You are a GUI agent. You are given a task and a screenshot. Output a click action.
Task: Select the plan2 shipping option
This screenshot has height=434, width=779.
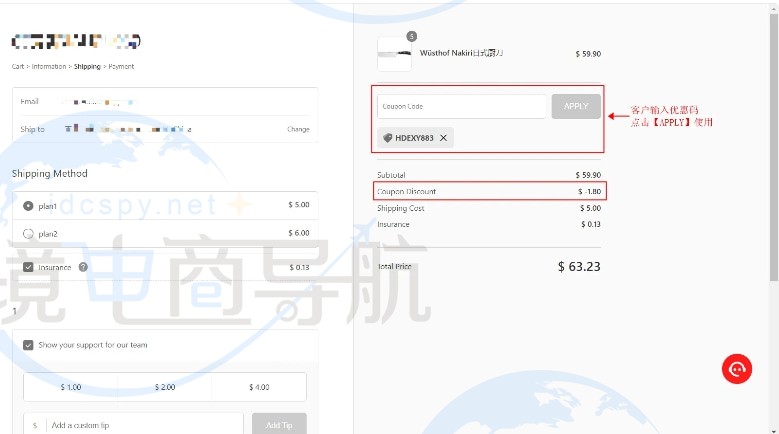(28, 233)
